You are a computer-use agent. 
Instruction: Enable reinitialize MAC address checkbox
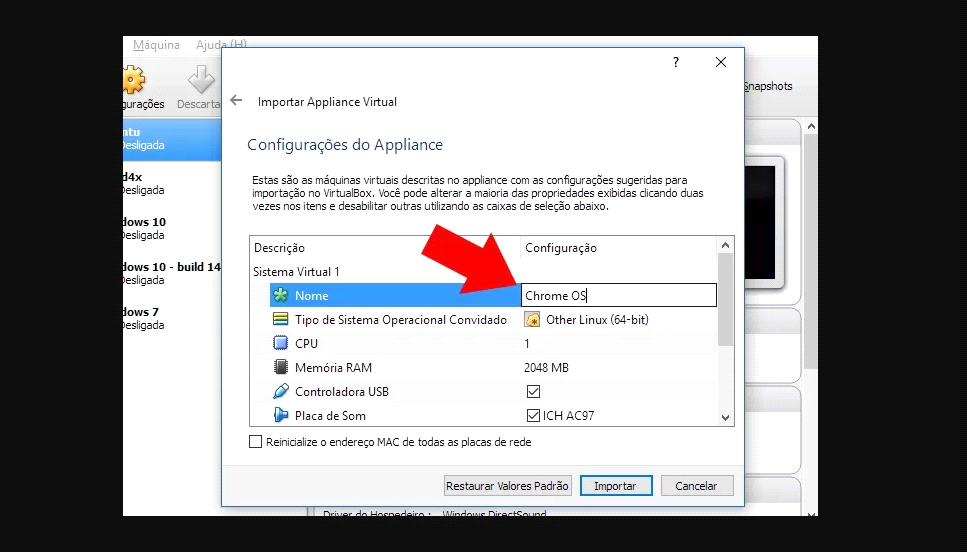click(255, 442)
